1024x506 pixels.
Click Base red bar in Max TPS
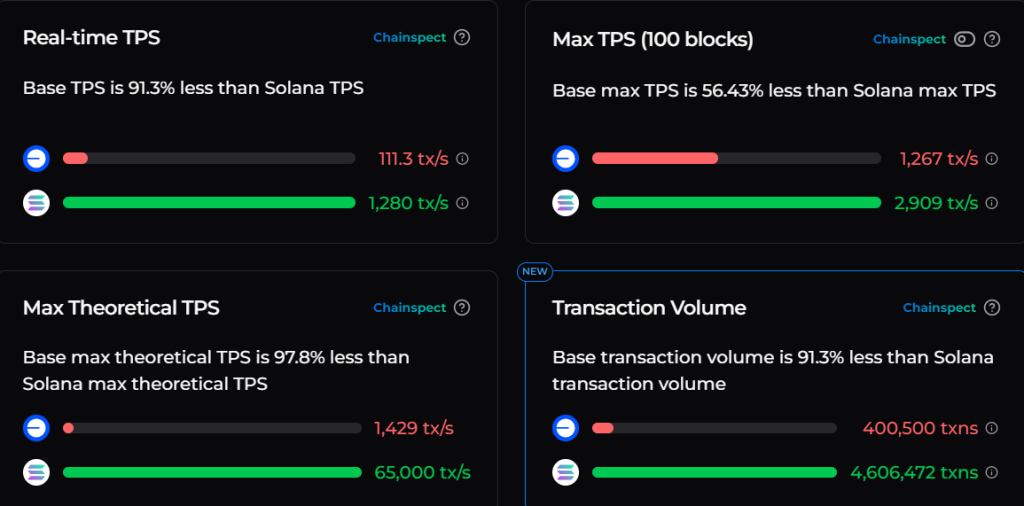(655, 158)
